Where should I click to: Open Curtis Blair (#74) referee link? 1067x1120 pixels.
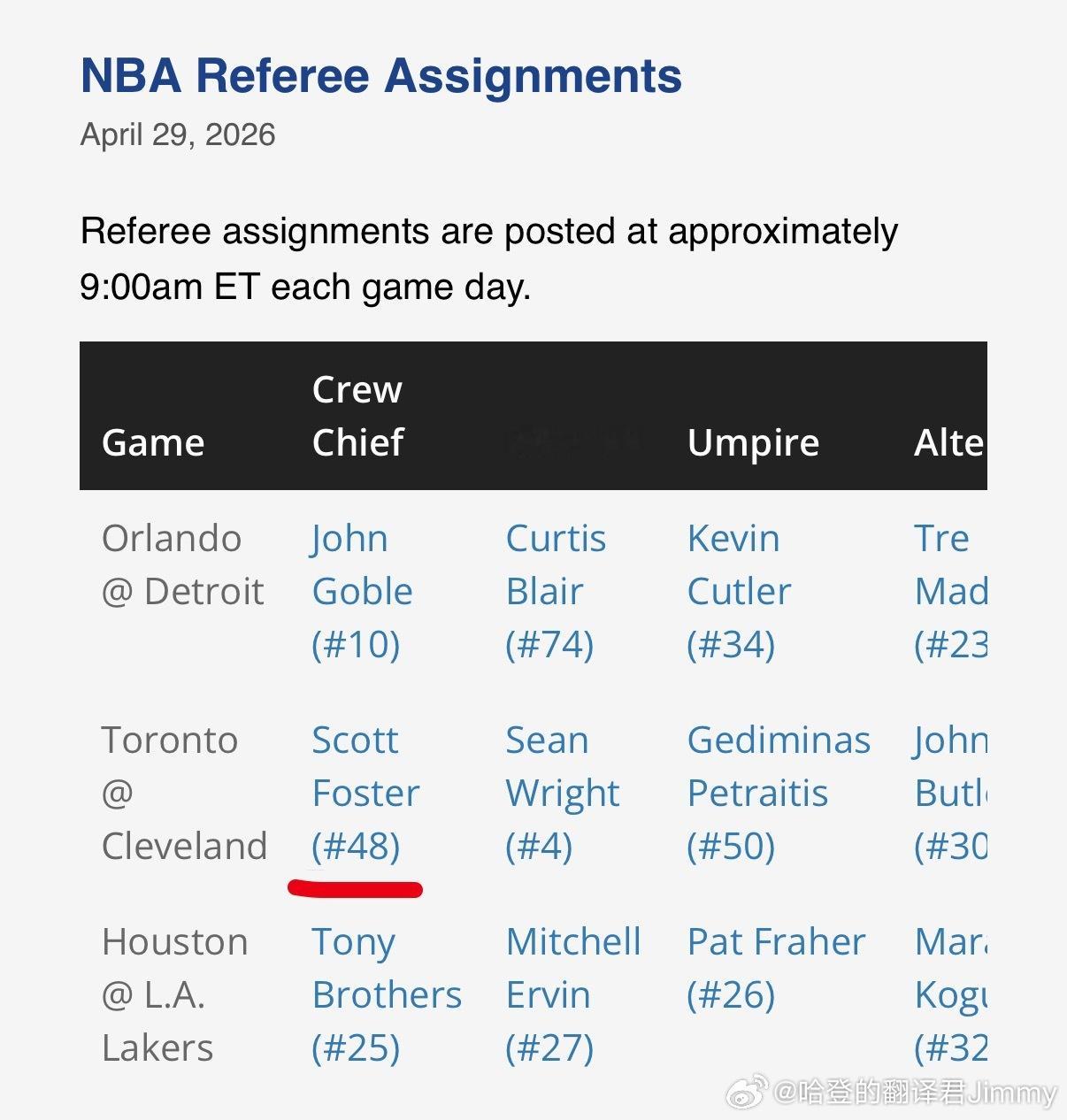556,591
